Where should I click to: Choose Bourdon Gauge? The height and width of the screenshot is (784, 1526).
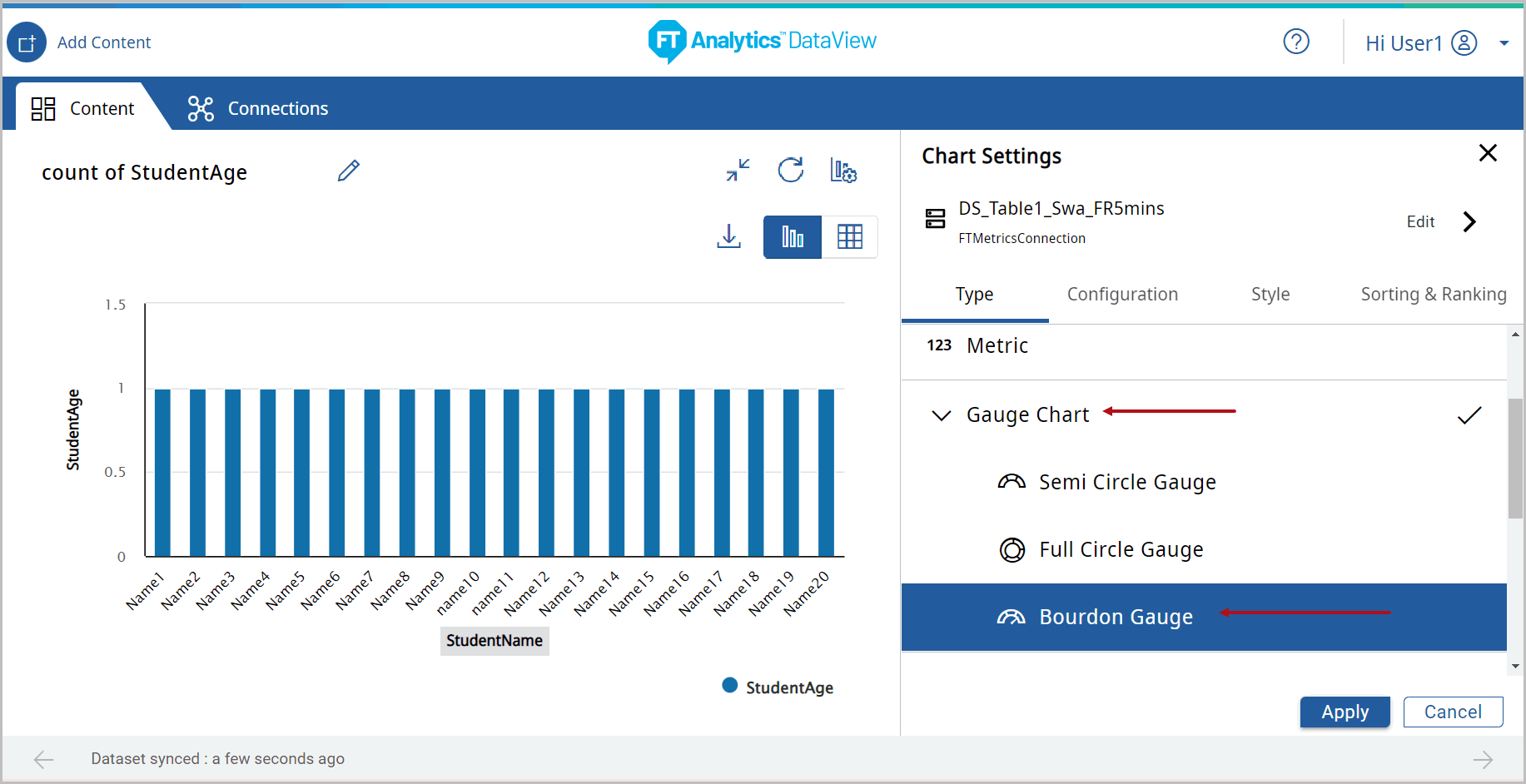1204,618
